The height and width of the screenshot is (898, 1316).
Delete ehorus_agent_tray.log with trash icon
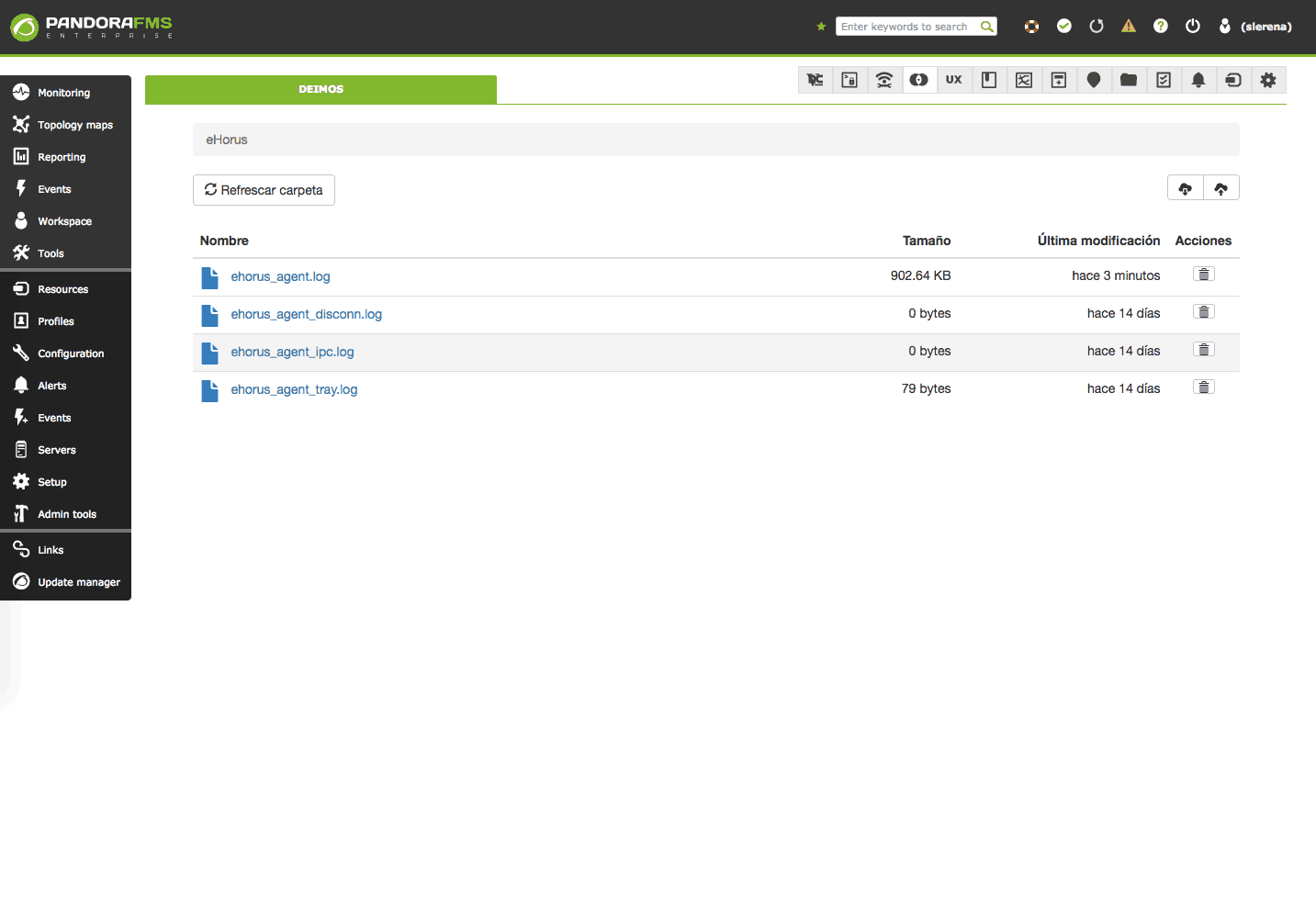[x=1204, y=387]
